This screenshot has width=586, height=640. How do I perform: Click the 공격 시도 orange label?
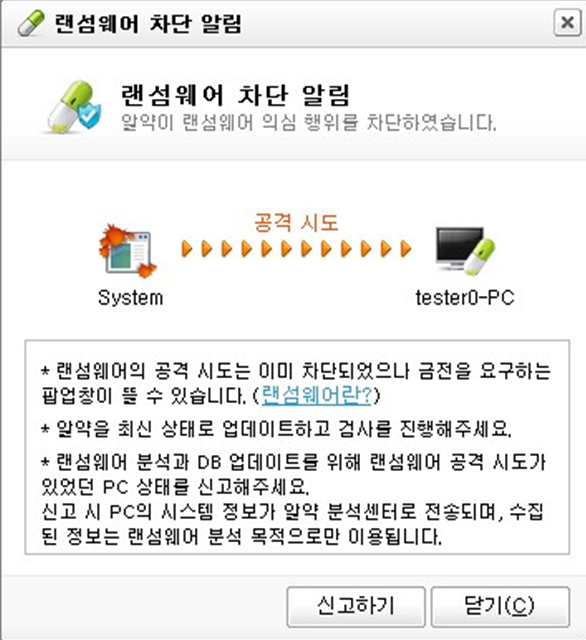click(296, 222)
